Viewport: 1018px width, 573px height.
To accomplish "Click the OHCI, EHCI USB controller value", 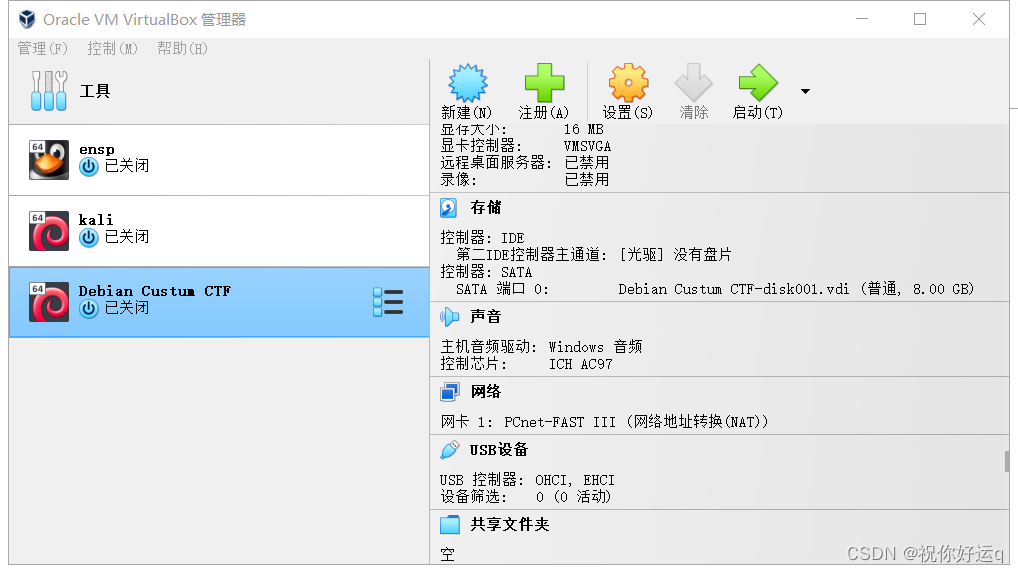I will pyautogui.click(x=575, y=480).
